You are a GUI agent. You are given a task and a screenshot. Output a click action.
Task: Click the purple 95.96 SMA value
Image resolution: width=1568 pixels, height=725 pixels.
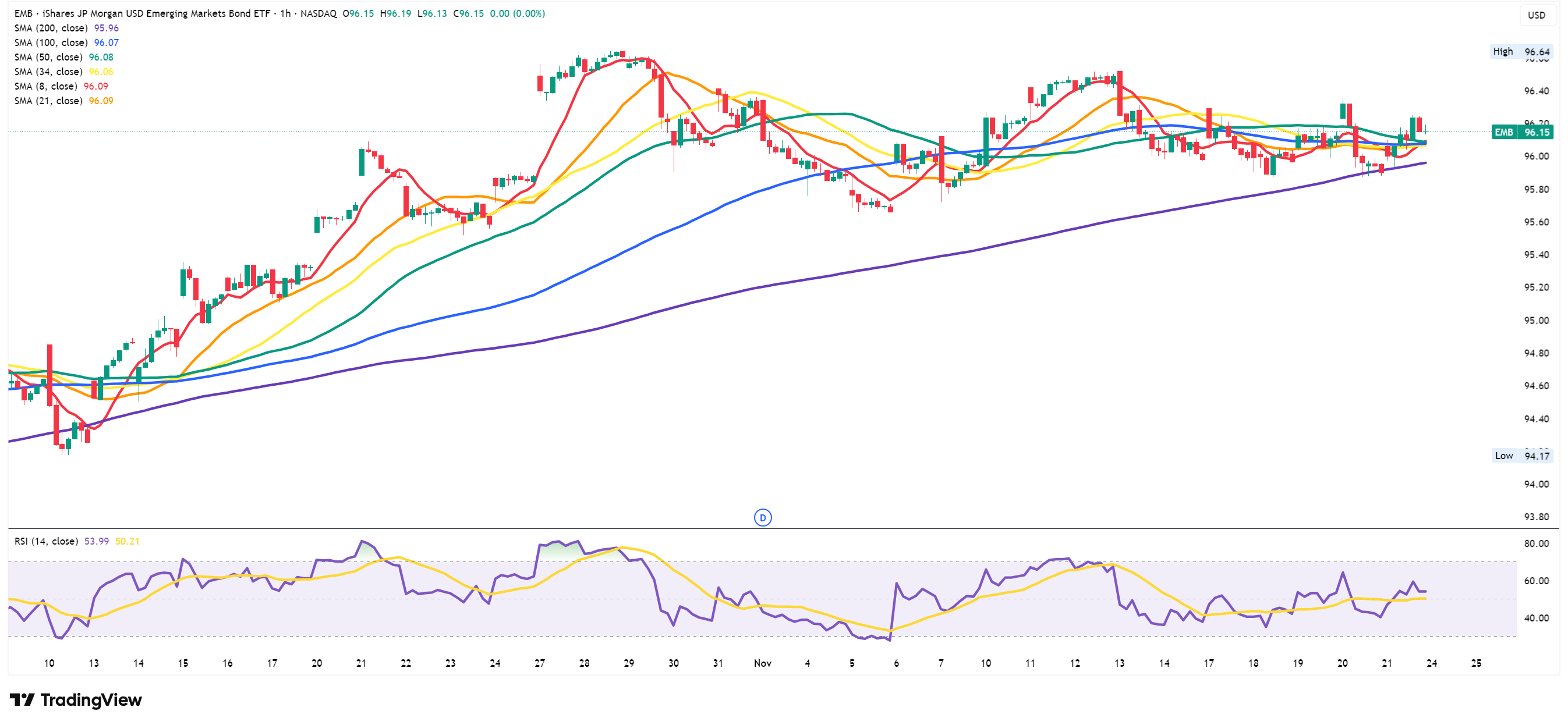click(x=106, y=28)
